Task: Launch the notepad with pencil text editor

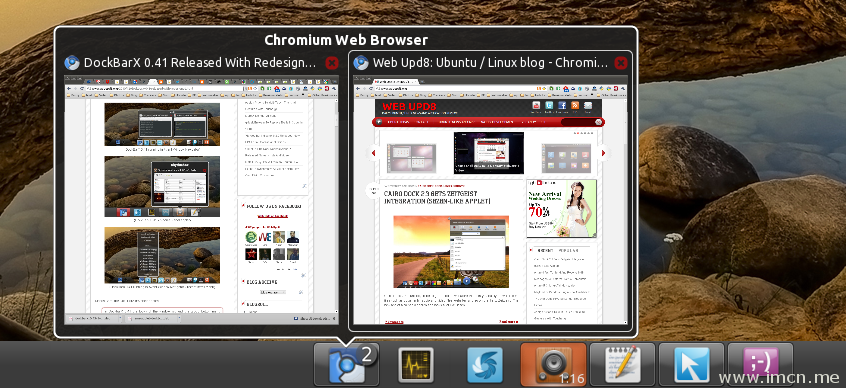Action: pos(622,364)
